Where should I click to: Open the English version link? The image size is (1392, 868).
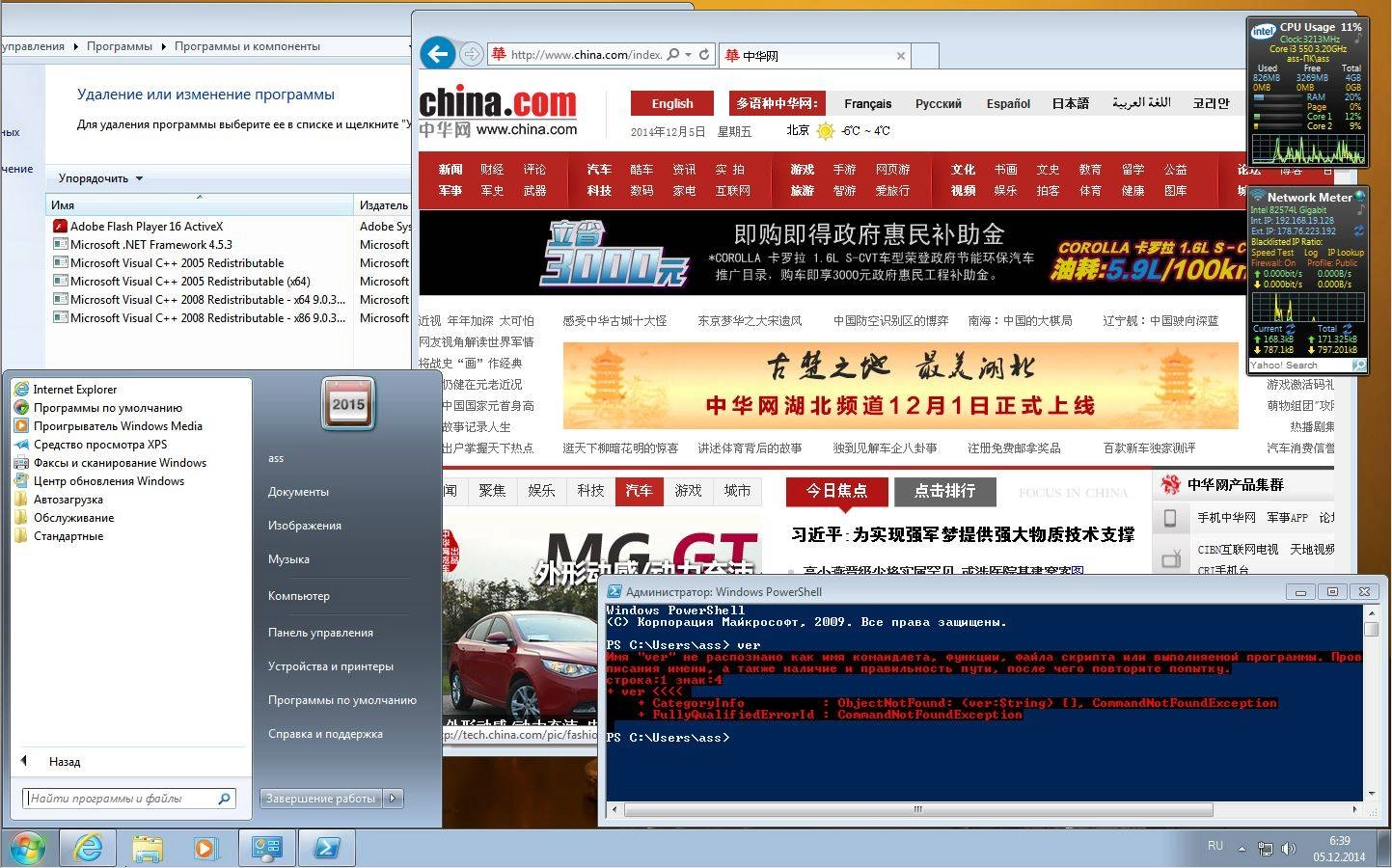672,103
